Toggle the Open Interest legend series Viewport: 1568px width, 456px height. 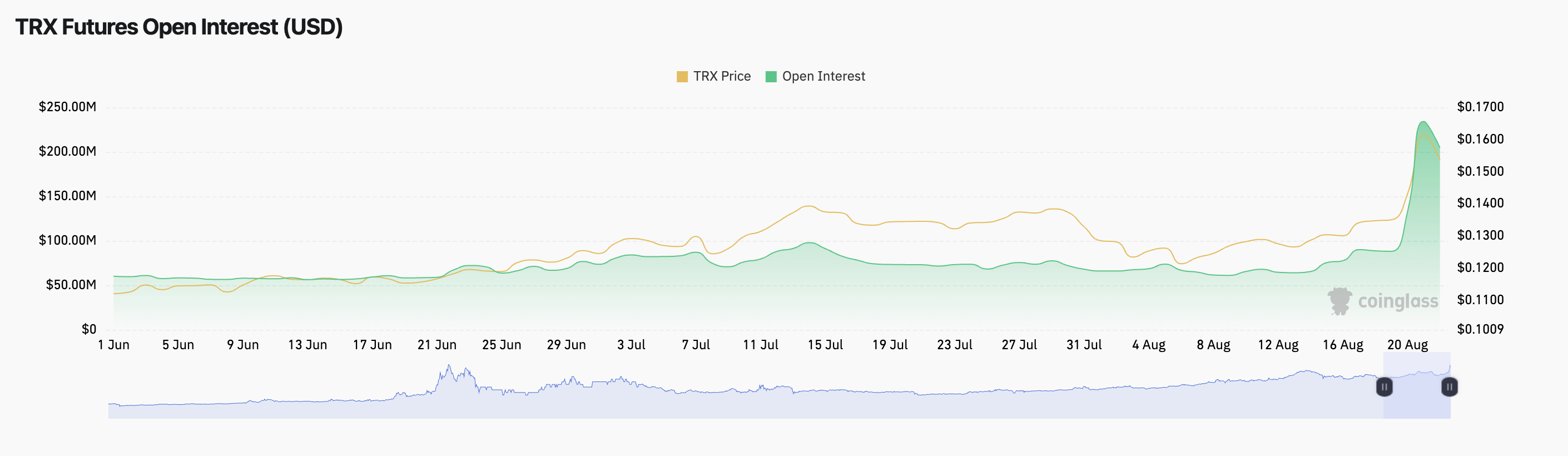pyautogui.click(x=815, y=76)
